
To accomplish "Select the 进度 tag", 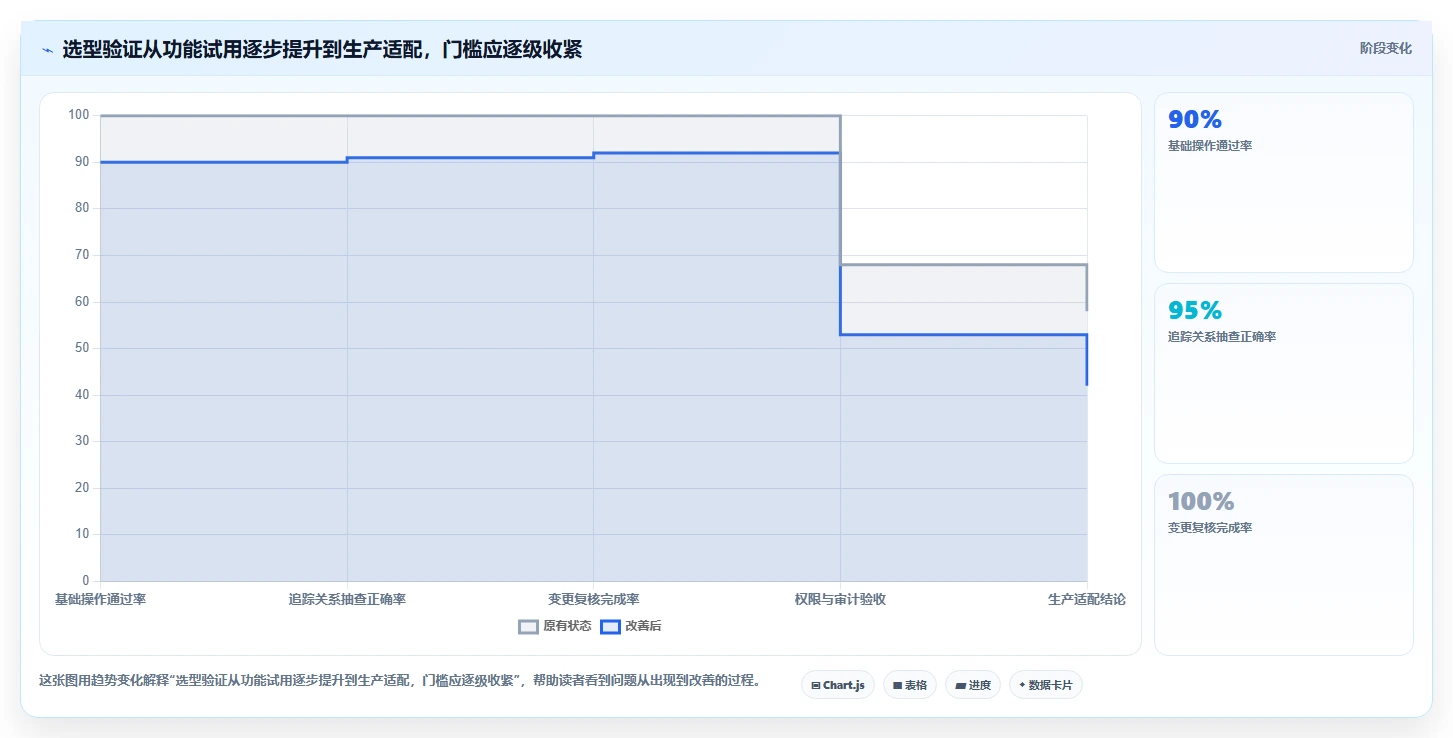I will pos(973,685).
